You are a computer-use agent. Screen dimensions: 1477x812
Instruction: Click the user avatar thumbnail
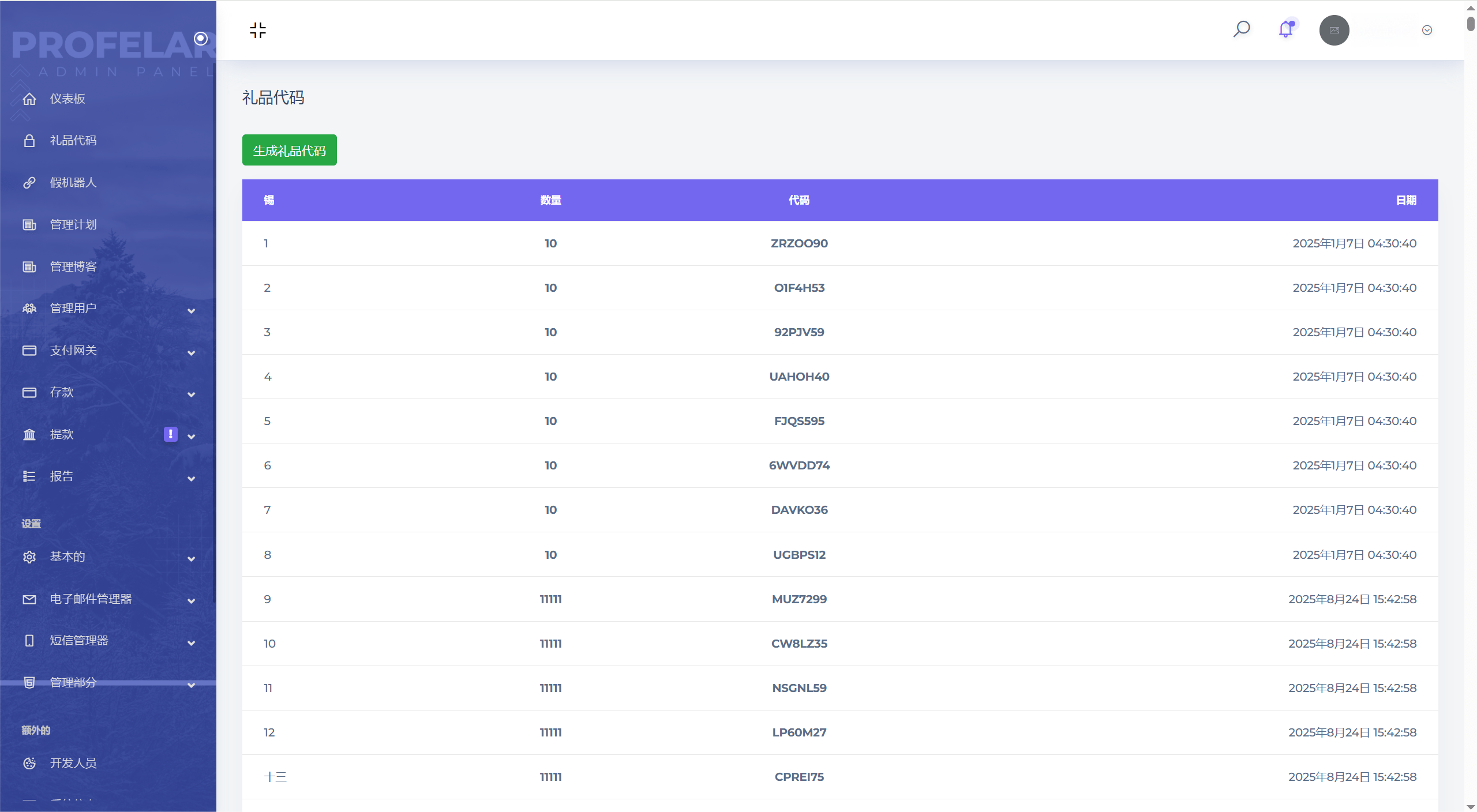1334,30
